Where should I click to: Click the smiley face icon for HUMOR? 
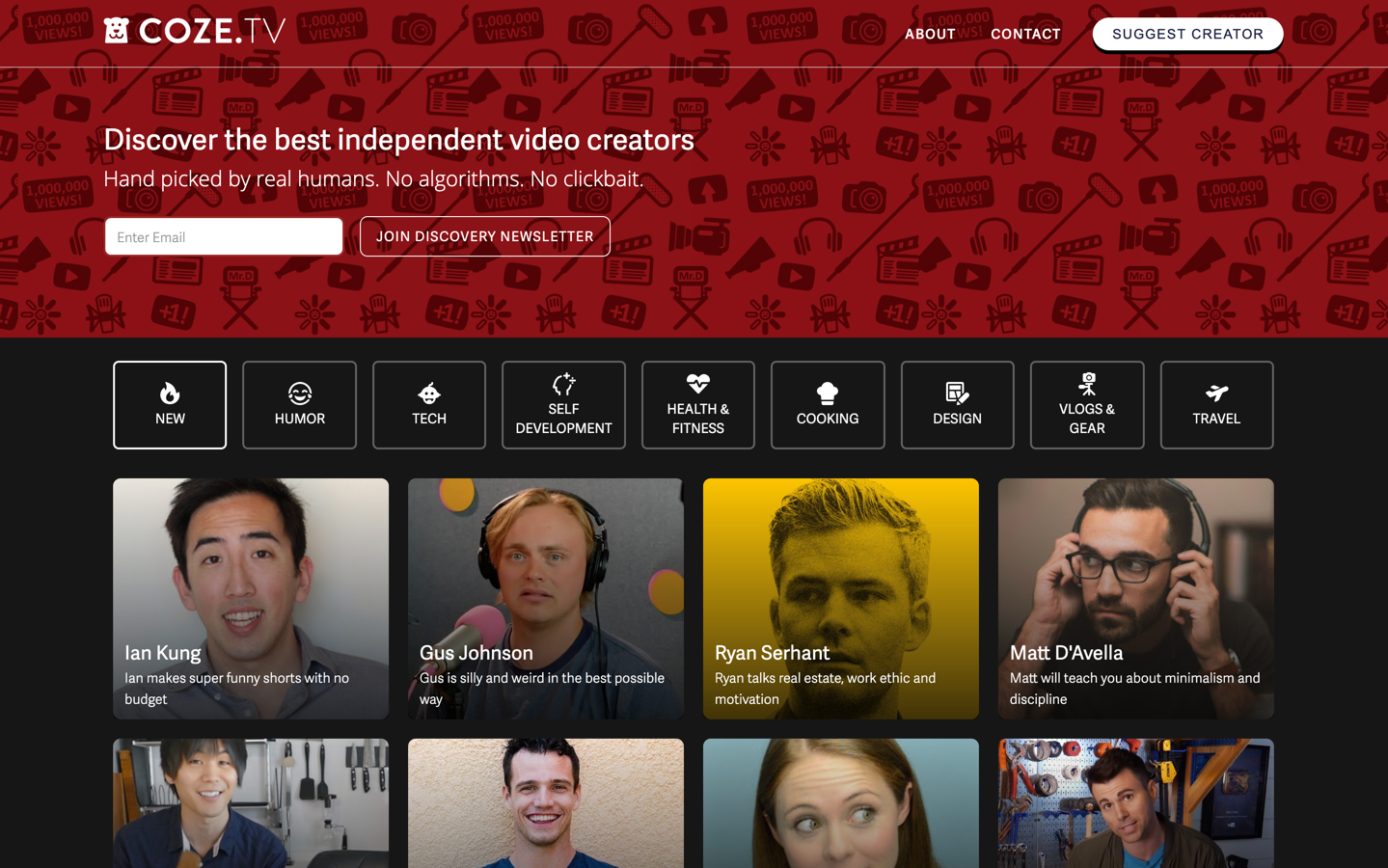click(x=299, y=393)
